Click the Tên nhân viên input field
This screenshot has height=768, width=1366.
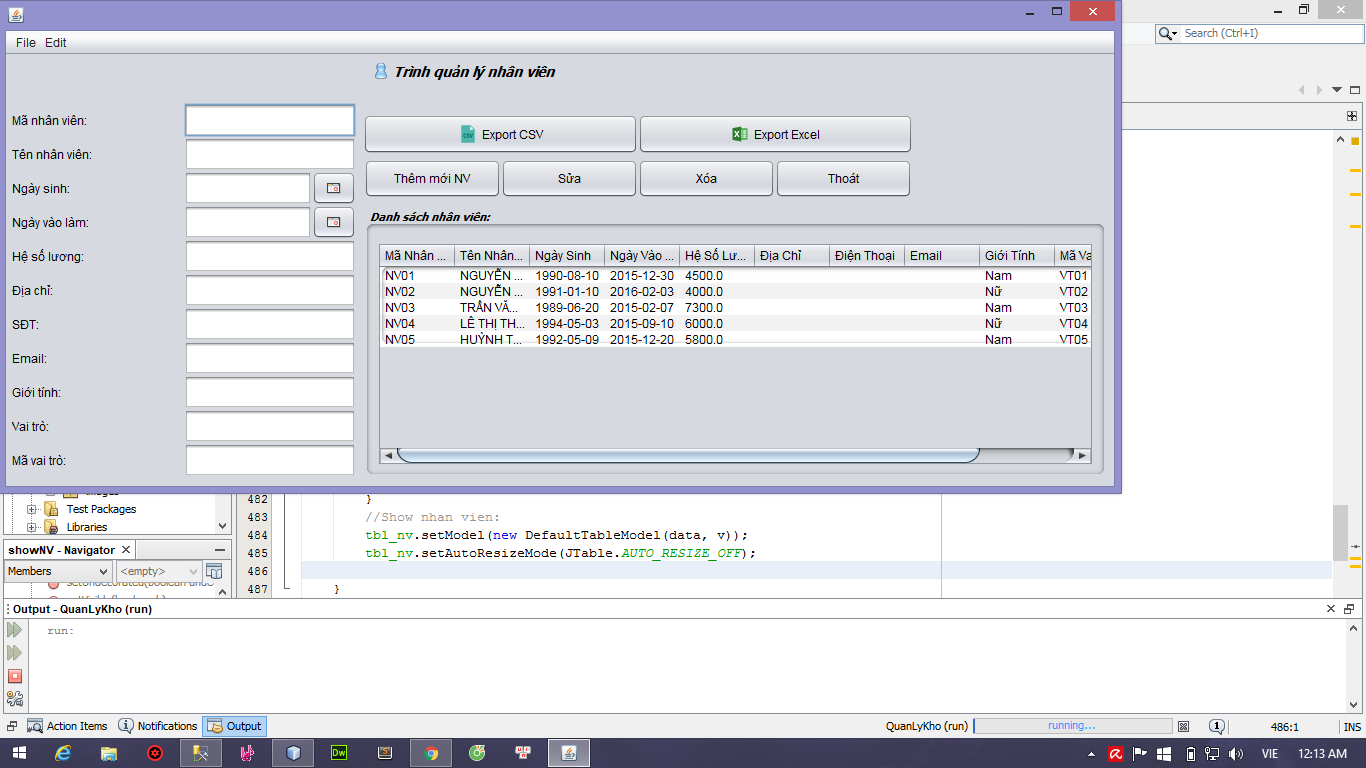point(270,154)
